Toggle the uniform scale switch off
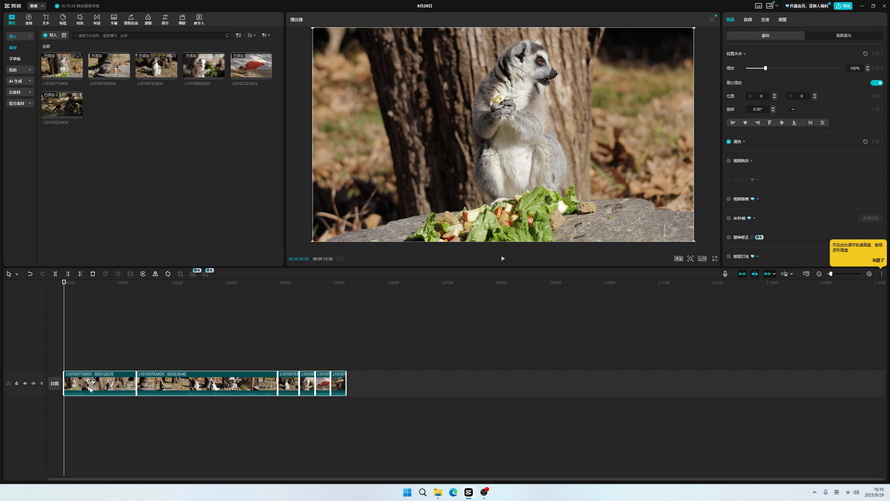Screen dimensions: 890x501 [876, 83]
